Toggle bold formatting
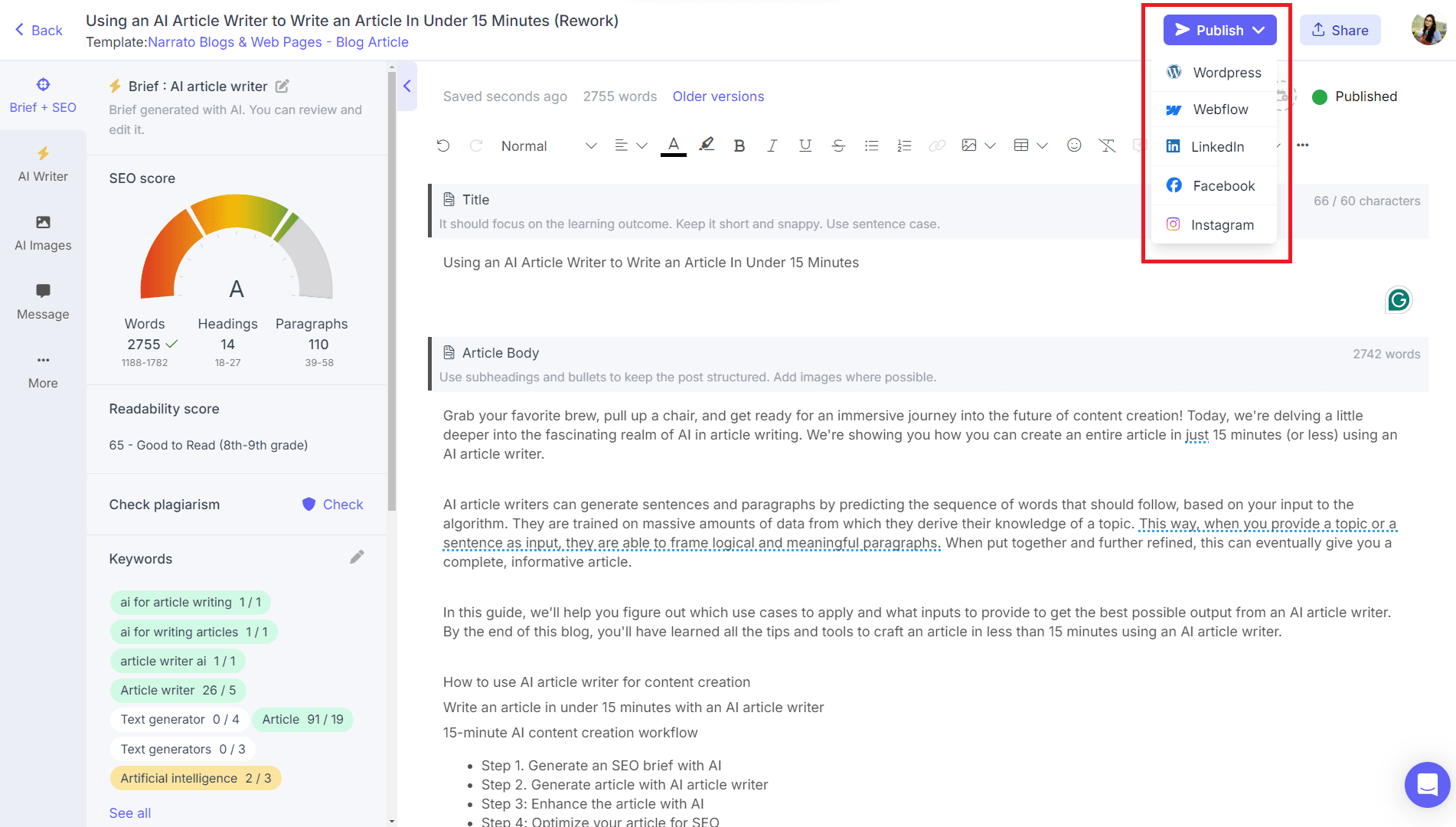This screenshot has height=827, width=1456. pos(739,145)
